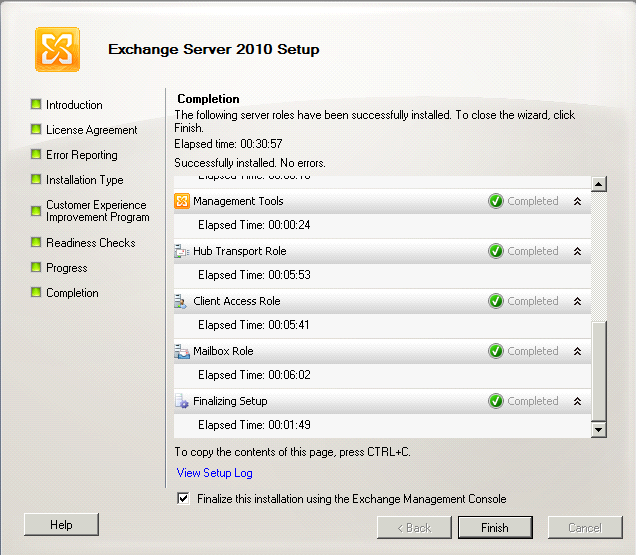636x555 pixels.
Task: Click Elapsed Time 00:05:53 text
Action: tap(254, 275)
